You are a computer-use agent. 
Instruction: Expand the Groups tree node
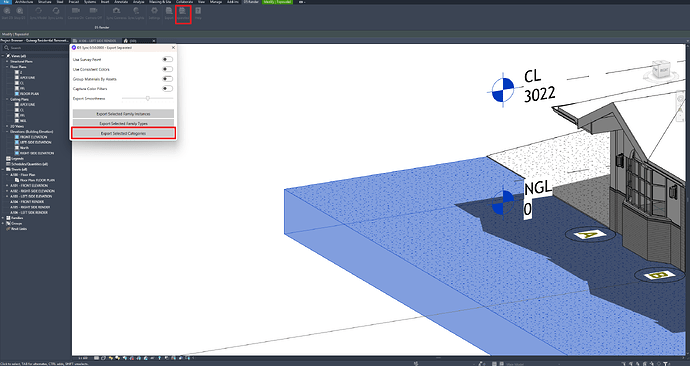tap(3, 223)
